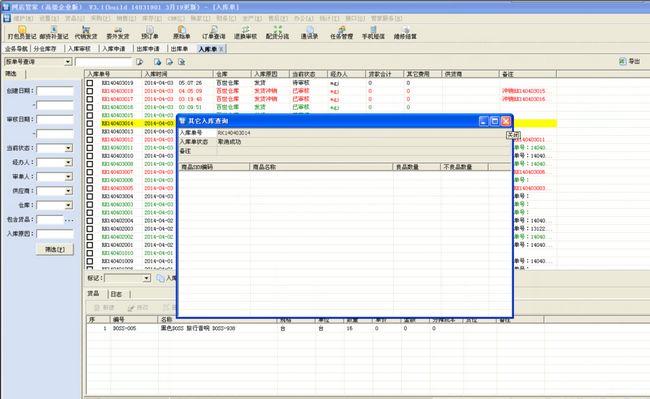
Task: Switch to the 入库审核 tab
Action: pos(79,49)
